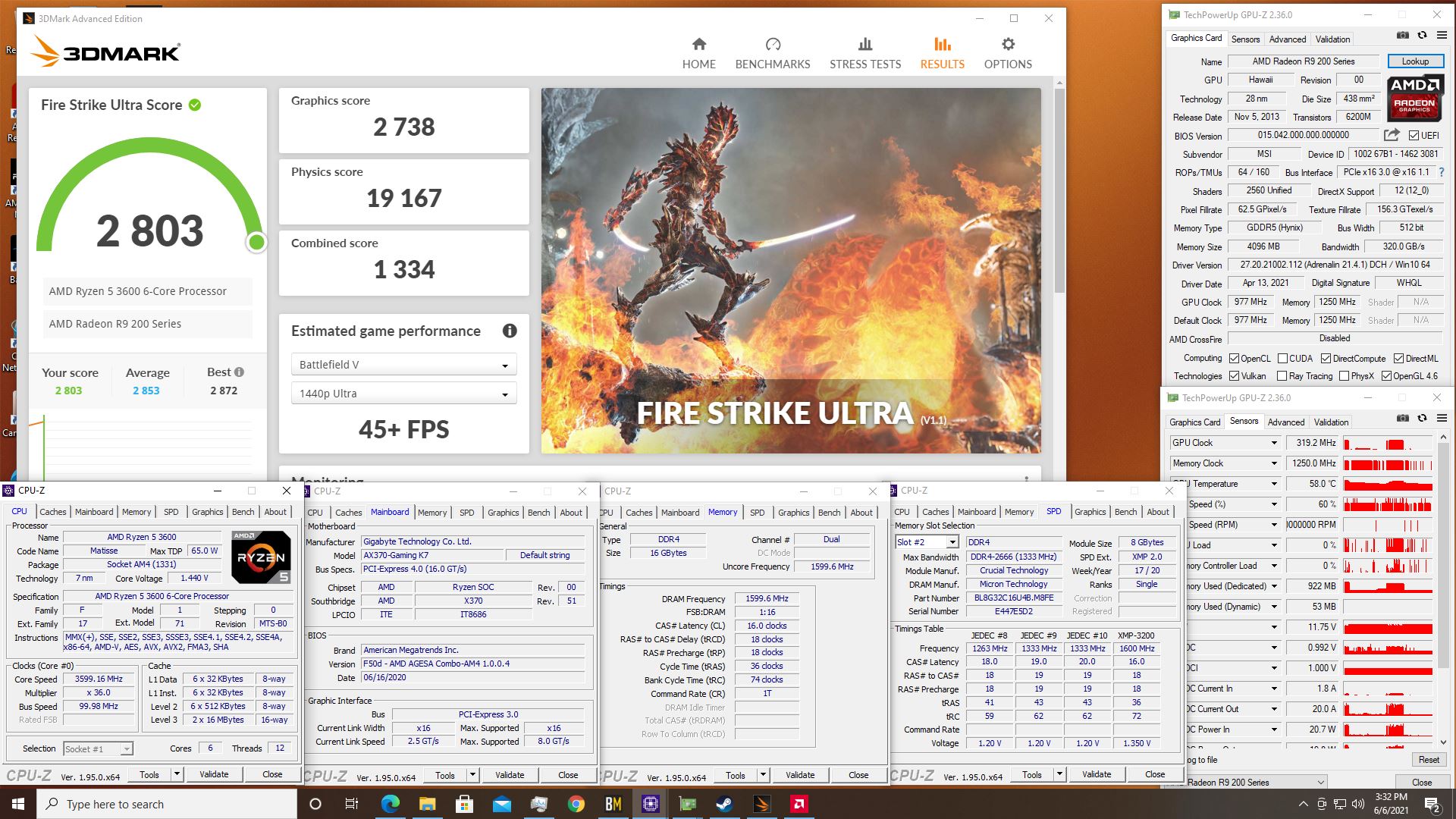Click the AMD Radeon software taskbar icon
This screenshot has width=1456, height=819.
click(799, 804)
